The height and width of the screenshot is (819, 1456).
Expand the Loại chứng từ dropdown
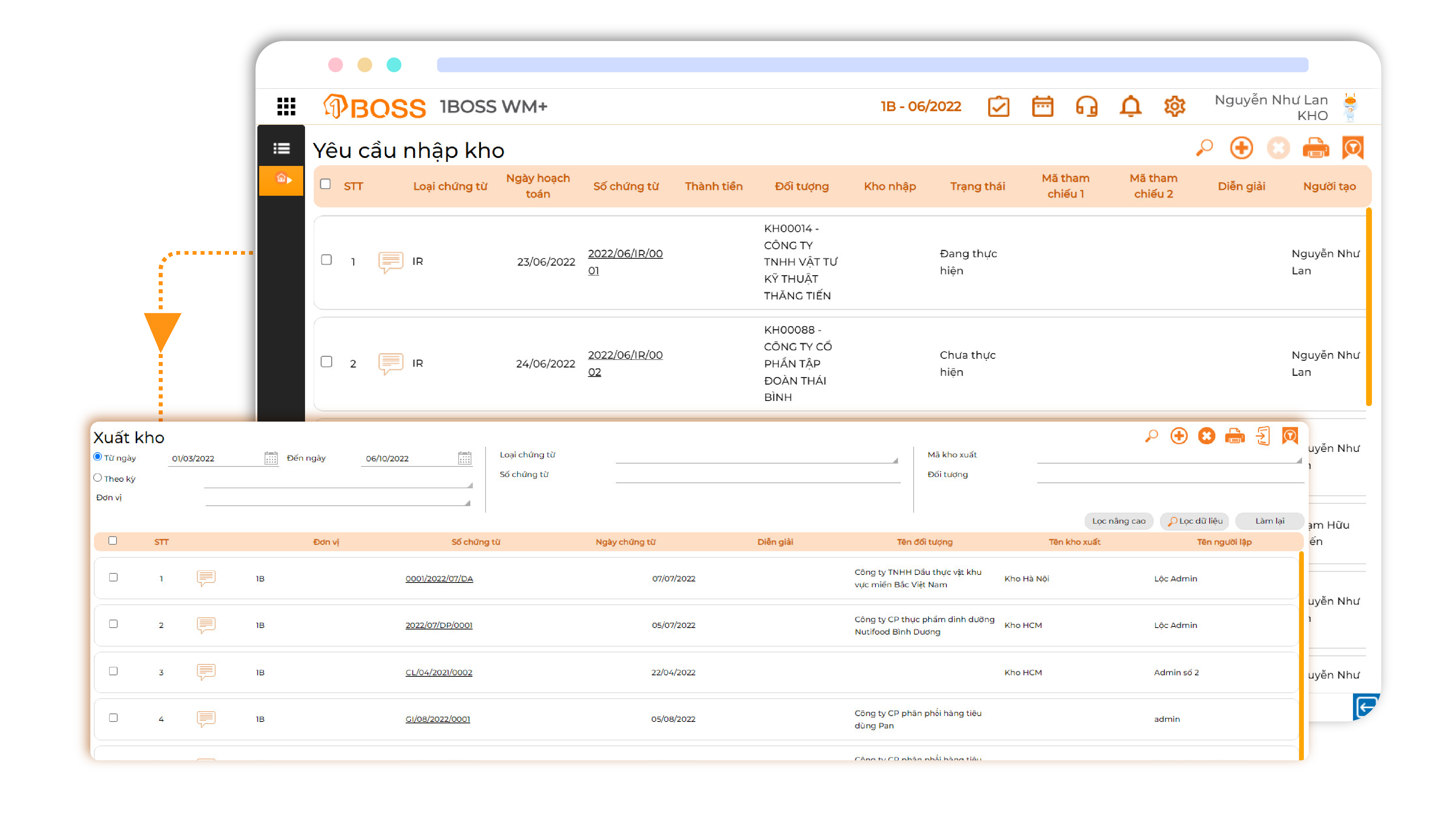tap(895, 460)
